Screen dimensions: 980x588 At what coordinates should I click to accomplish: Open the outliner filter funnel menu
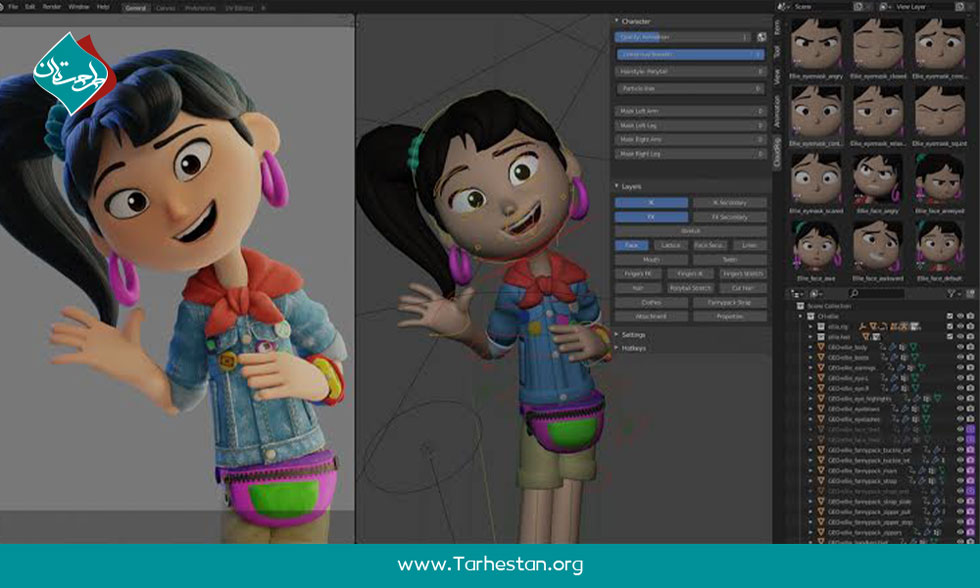coord(951,293)
